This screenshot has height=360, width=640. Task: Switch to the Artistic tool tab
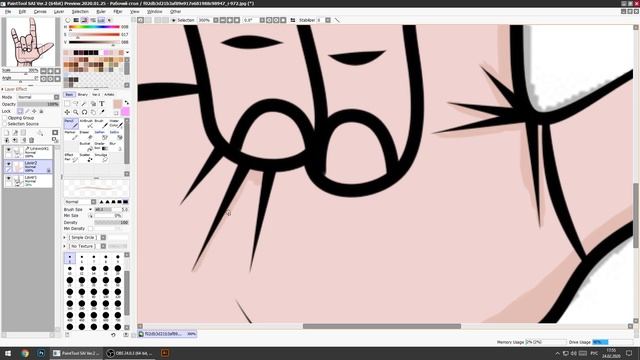pyautogui.click(x=109, y=94)
